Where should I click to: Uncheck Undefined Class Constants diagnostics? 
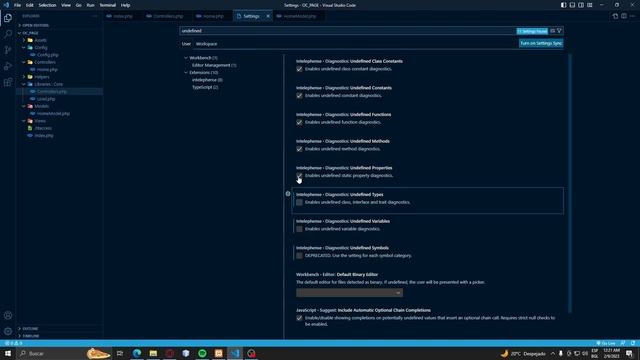(299, 69)
